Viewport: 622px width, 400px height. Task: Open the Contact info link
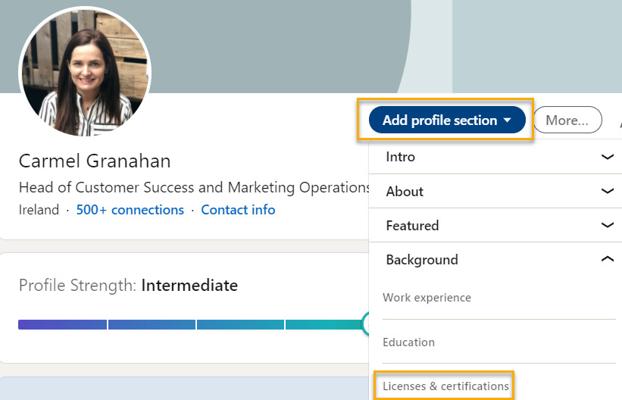click(238, 210)
